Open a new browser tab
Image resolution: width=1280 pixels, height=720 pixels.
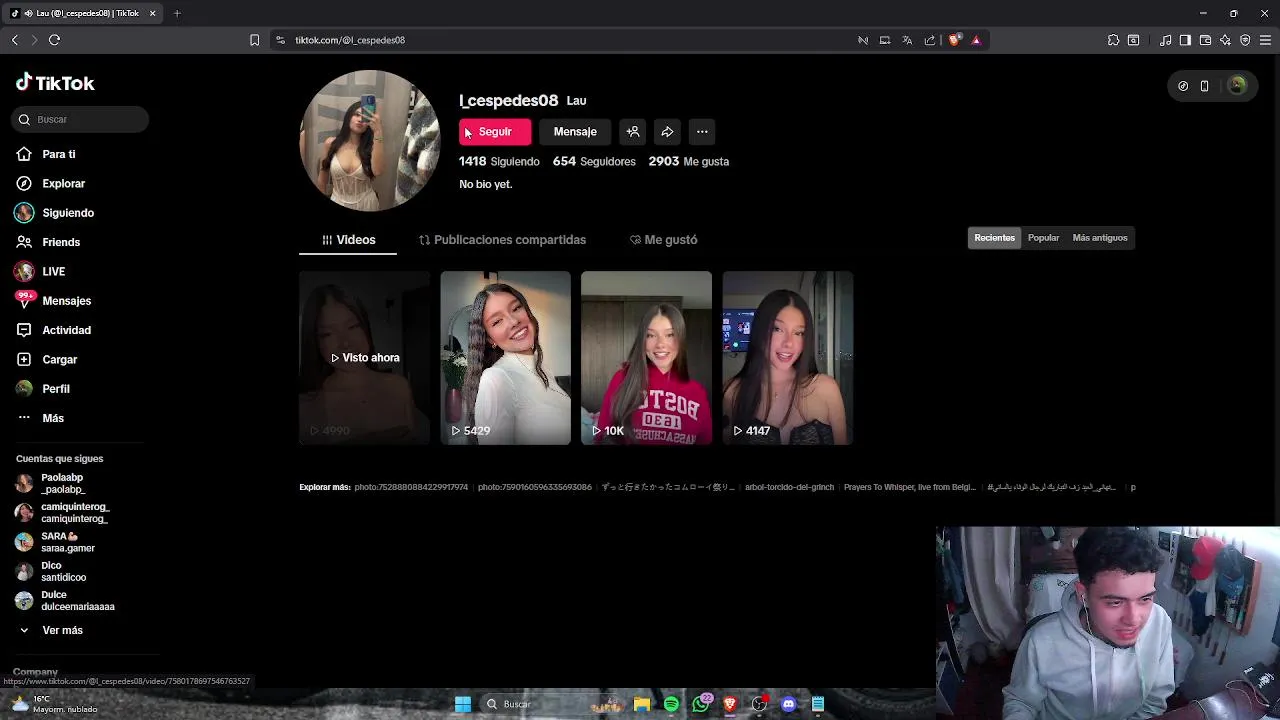(177, 13)
